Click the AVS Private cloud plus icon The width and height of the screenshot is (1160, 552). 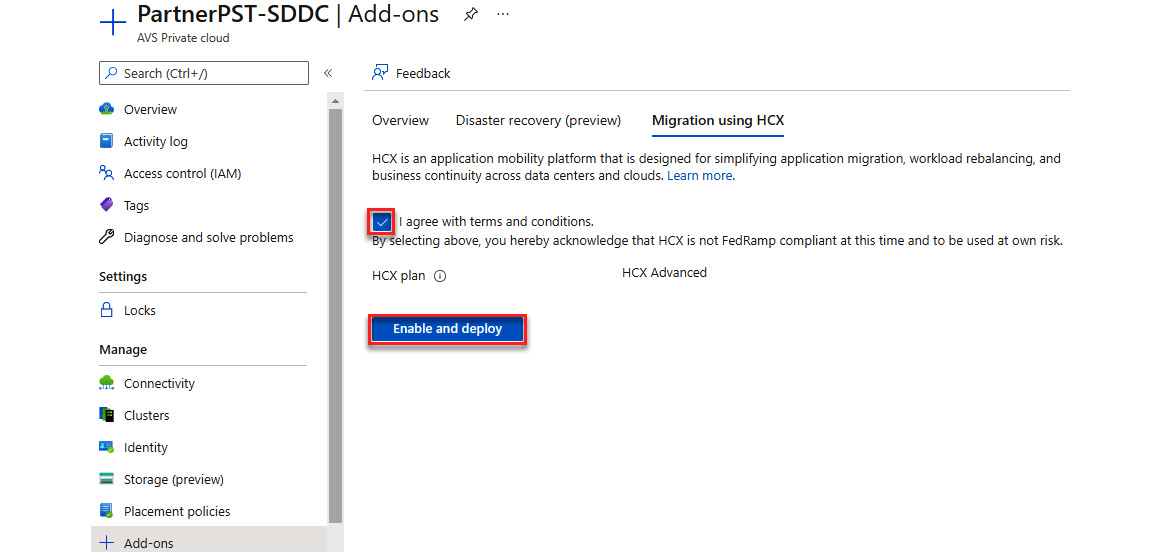click(x=113, y=22)
